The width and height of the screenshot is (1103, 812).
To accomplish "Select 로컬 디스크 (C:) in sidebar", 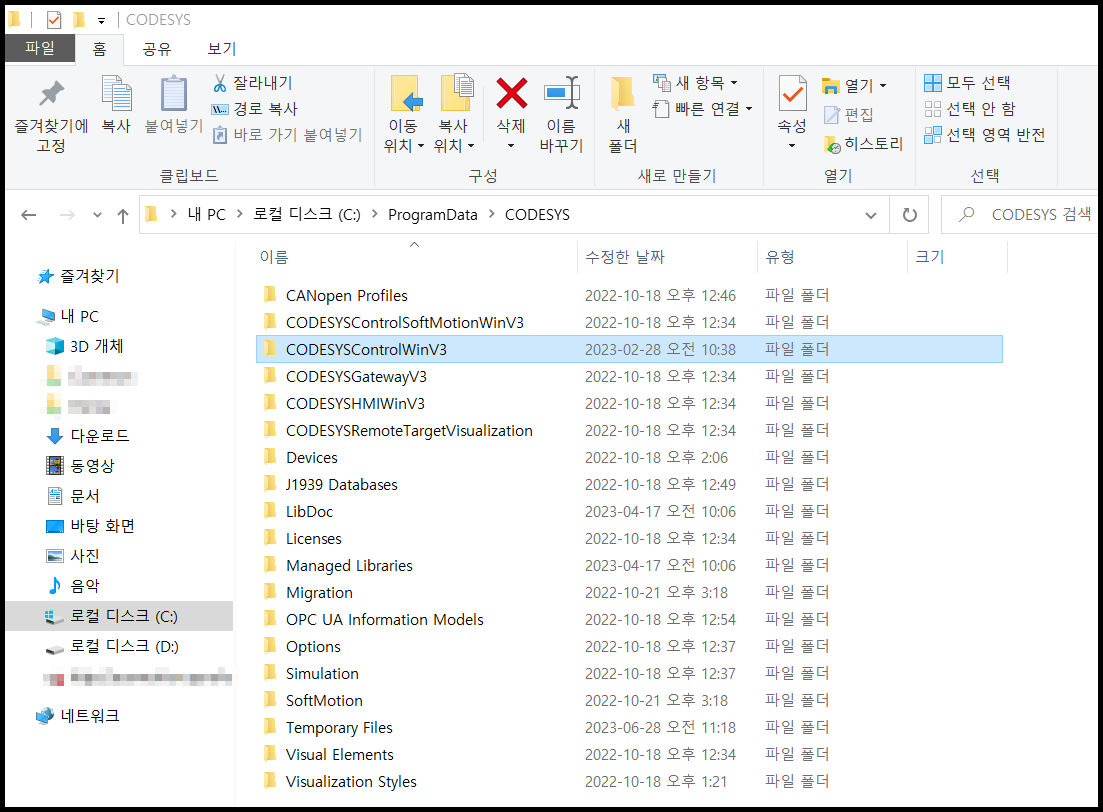I will coord(120,616).
